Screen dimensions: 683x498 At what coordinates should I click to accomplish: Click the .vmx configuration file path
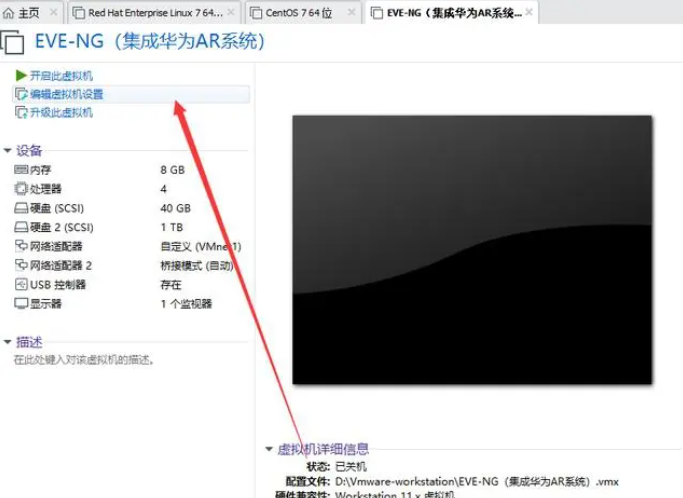click(477, 481)
